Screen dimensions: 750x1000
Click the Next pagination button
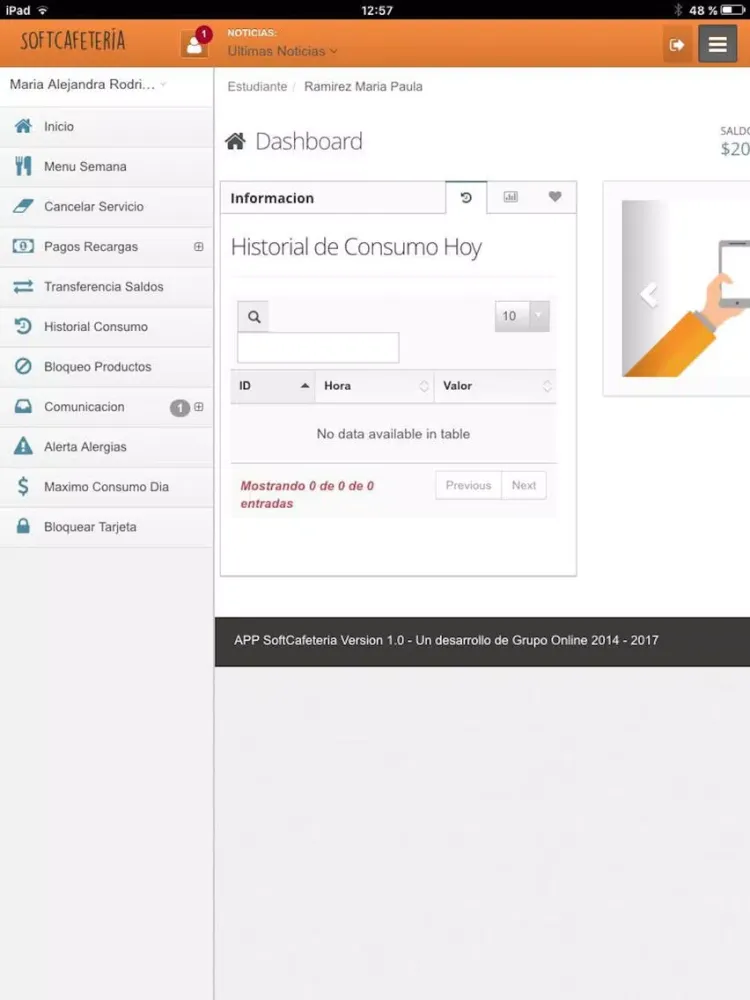[x=524, y=486]
